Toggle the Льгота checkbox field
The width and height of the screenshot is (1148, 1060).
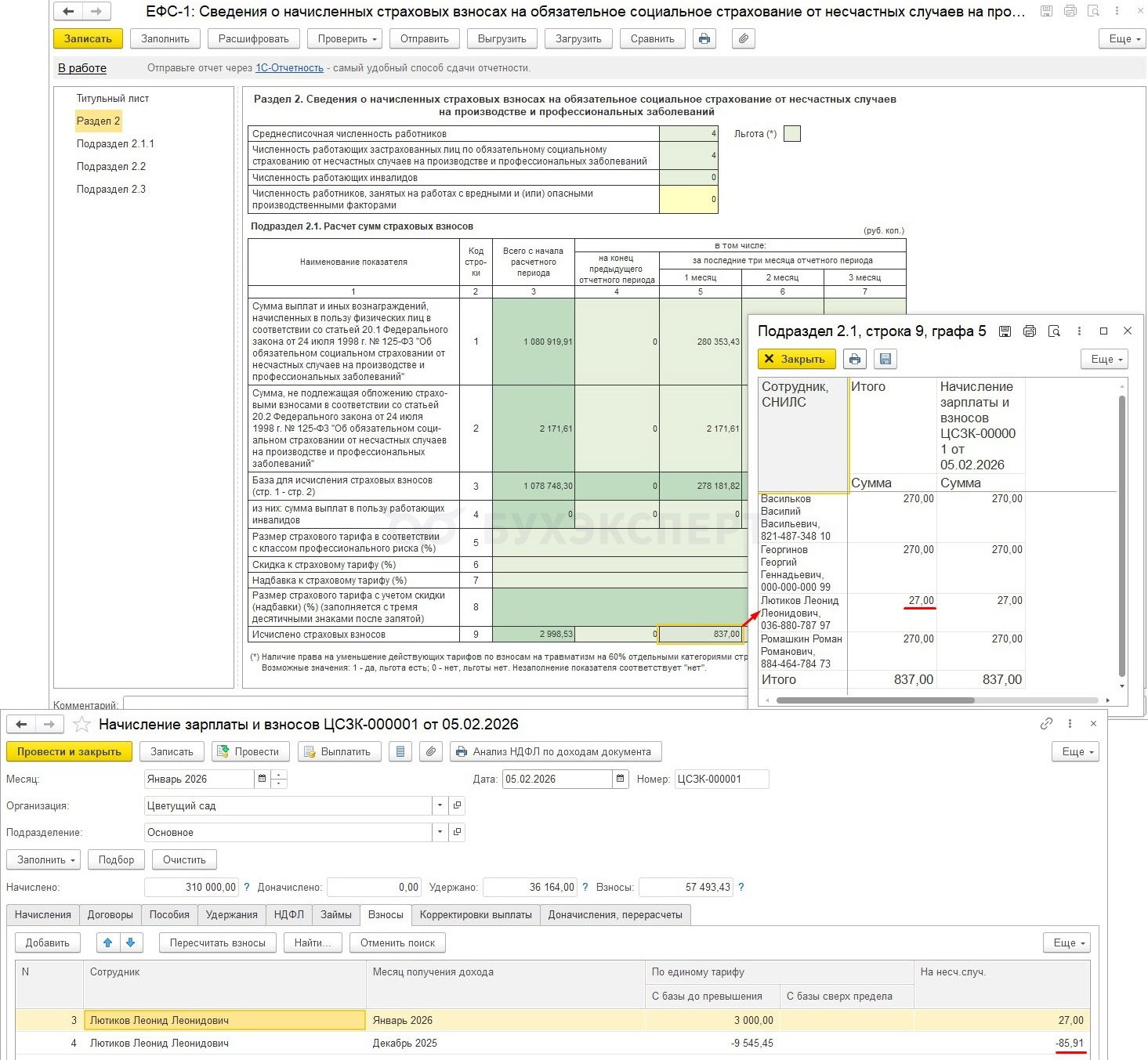click(x=792, y=134)
